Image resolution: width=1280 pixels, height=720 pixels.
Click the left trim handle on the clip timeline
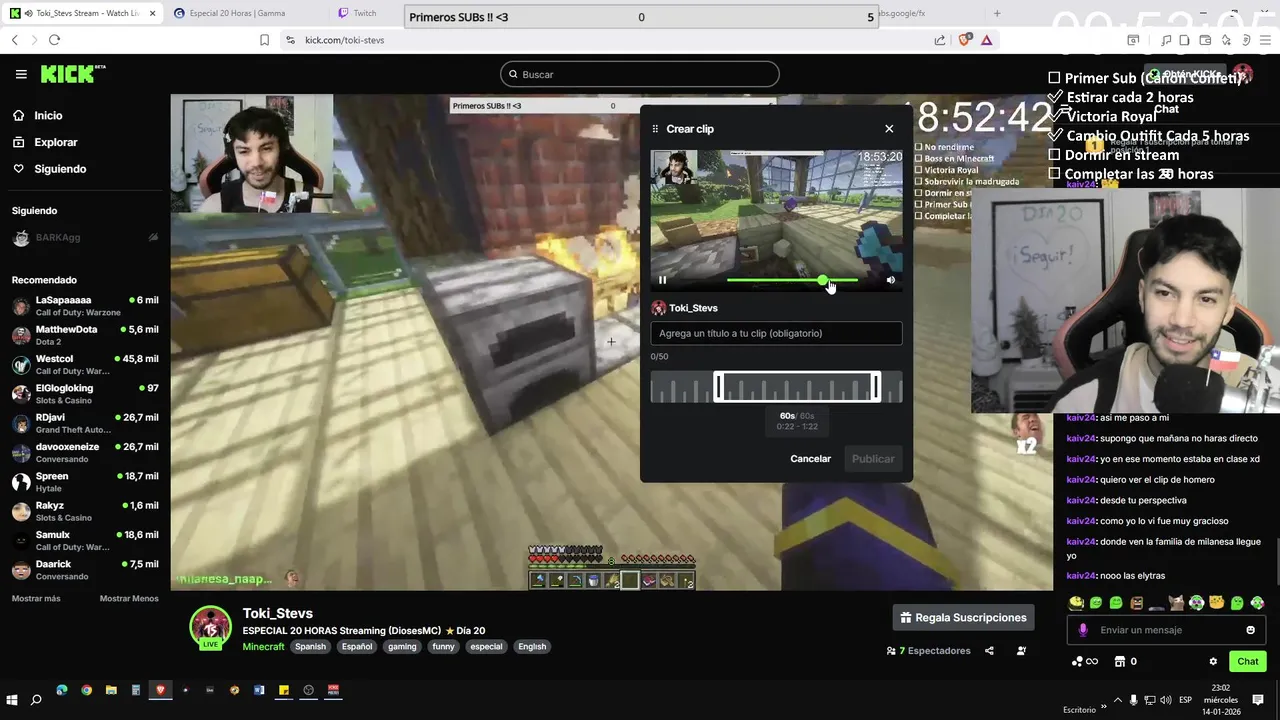point(717,387)
